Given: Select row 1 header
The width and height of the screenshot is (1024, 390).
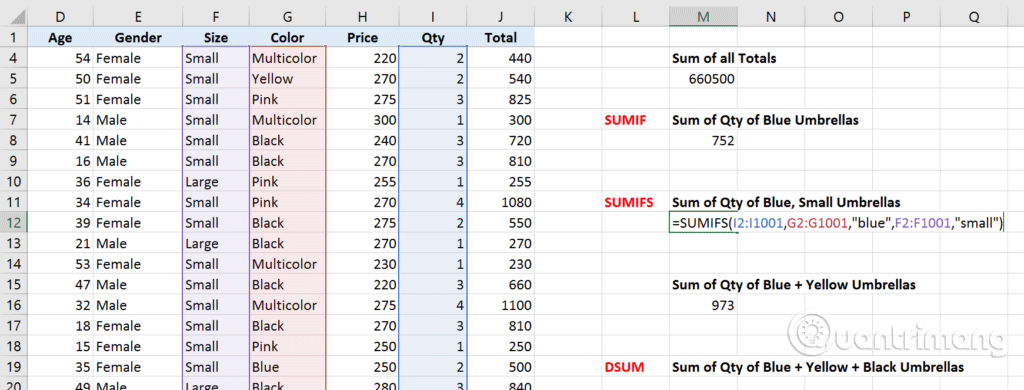Looking at the screenshot, I should [x=14, y=38].
